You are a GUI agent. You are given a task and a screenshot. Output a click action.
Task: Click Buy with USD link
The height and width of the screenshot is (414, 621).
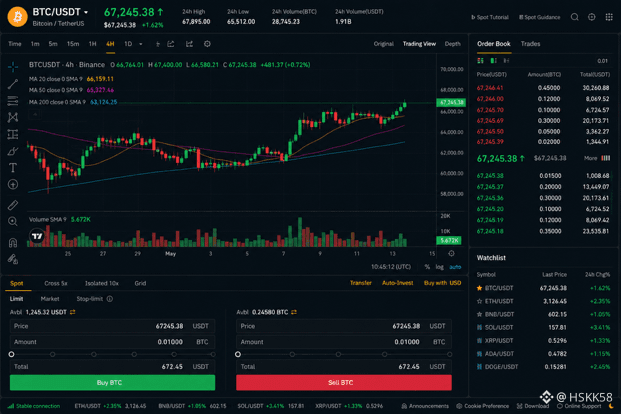pos(442,283)
